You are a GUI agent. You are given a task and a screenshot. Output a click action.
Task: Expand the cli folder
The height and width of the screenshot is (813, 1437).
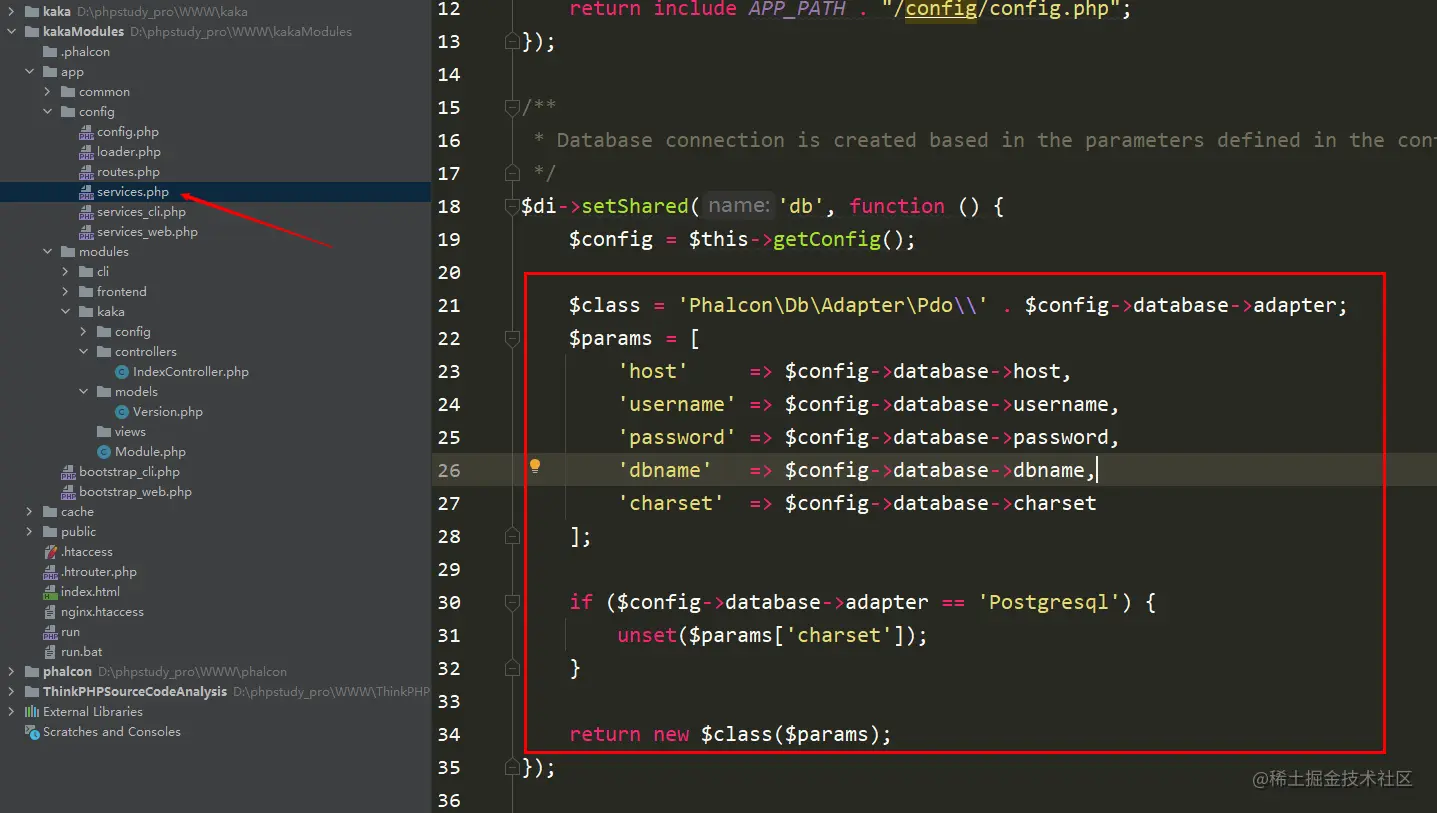65,272
